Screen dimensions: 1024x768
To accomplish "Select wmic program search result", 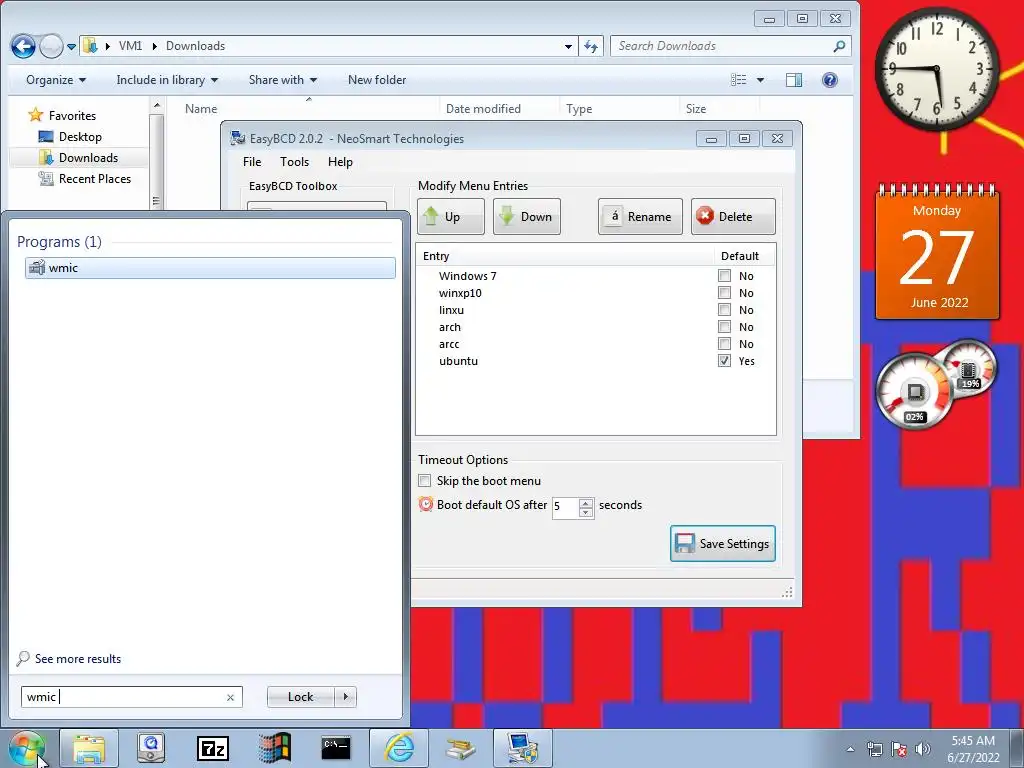I will pyautogui.click(x=210, y=268).
